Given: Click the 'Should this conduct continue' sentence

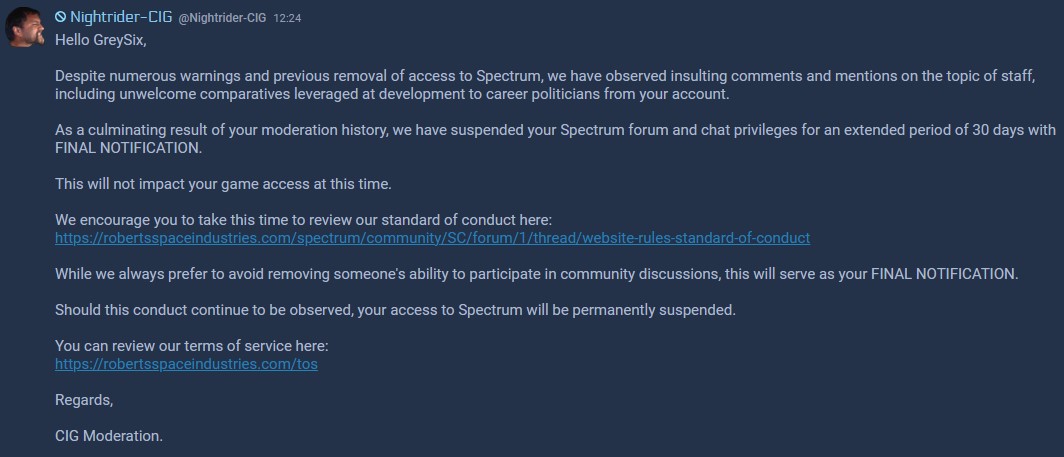Looking at the screenshot, I should 395,310.
